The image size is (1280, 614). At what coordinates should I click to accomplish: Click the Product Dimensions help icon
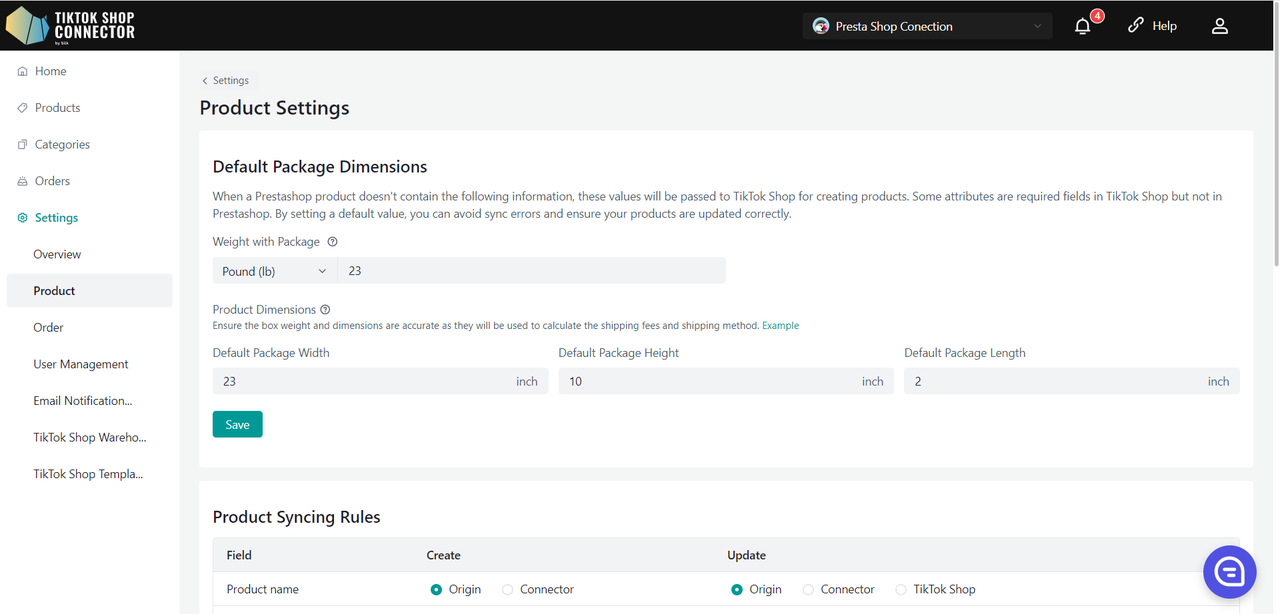325,310
